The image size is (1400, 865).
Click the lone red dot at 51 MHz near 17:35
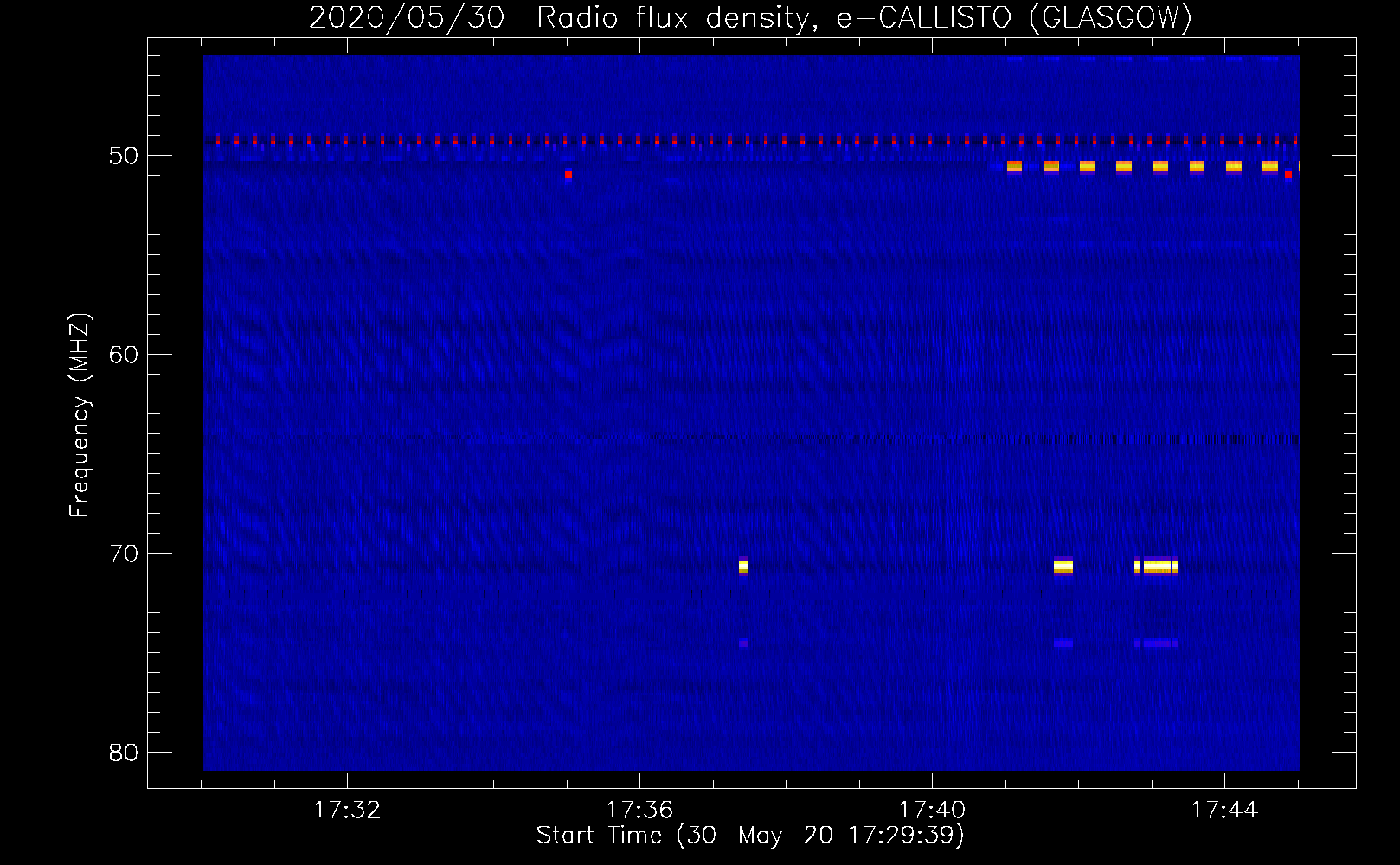568,175
